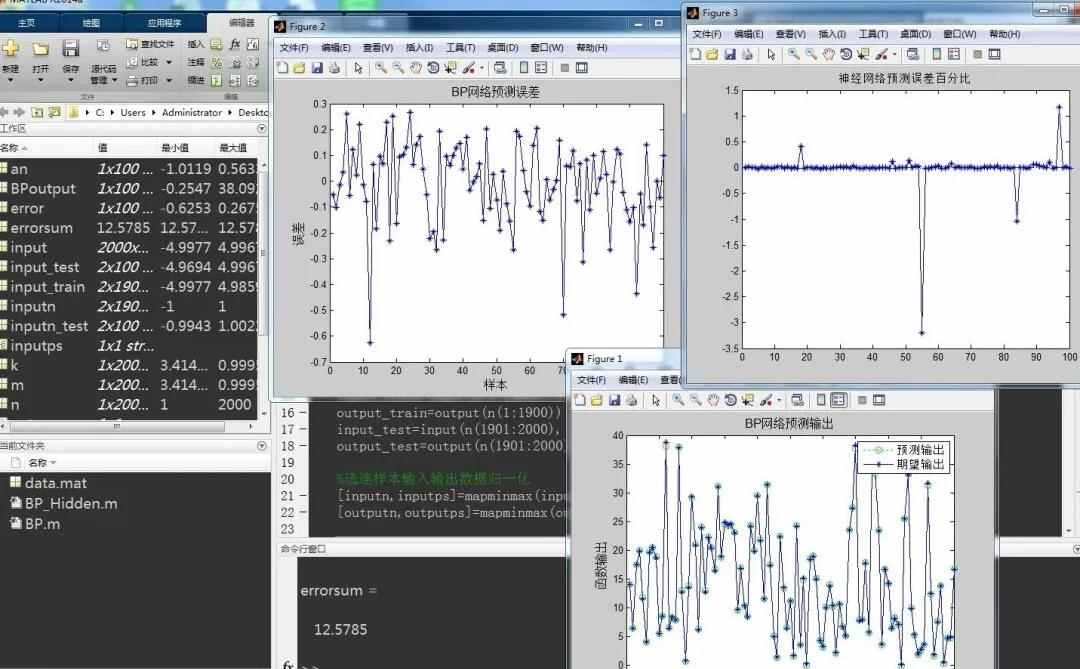Click the Data Cursor tool in Figure 3

862,54
